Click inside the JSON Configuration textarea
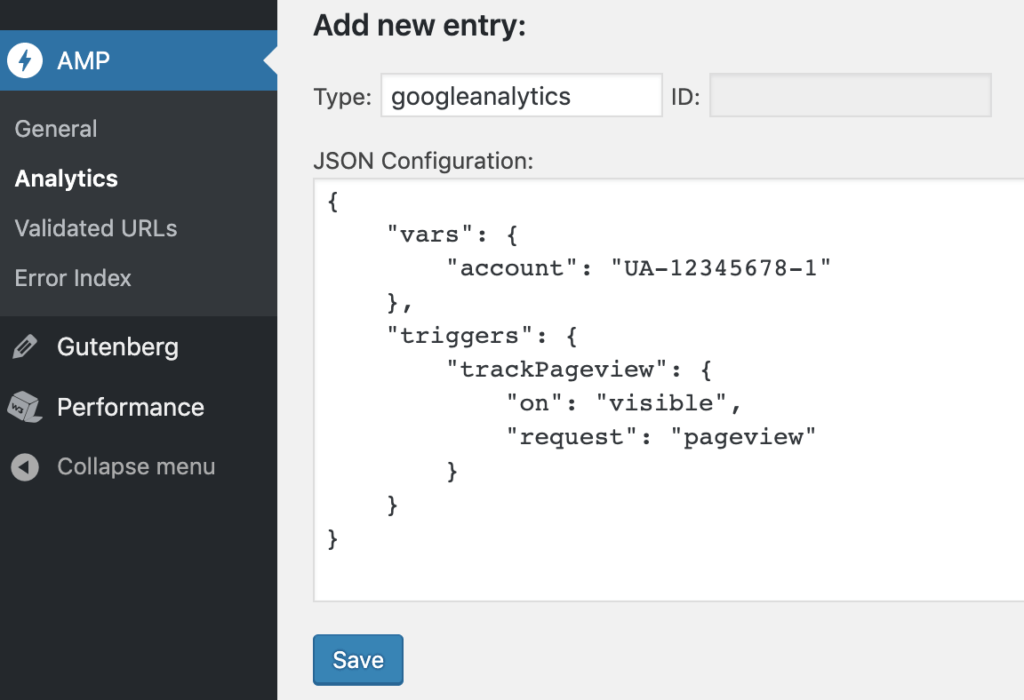The image size is (1024, 700). (x=669, y=390)
